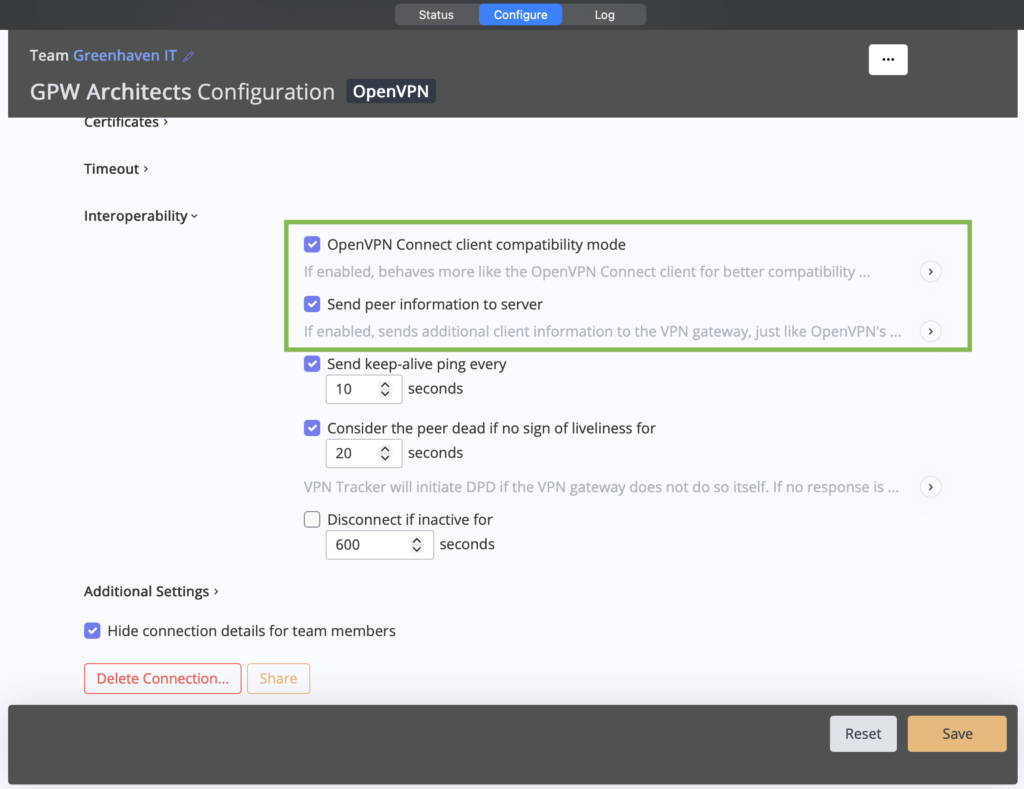Expand the Timeout section

(x=116, y=169)
